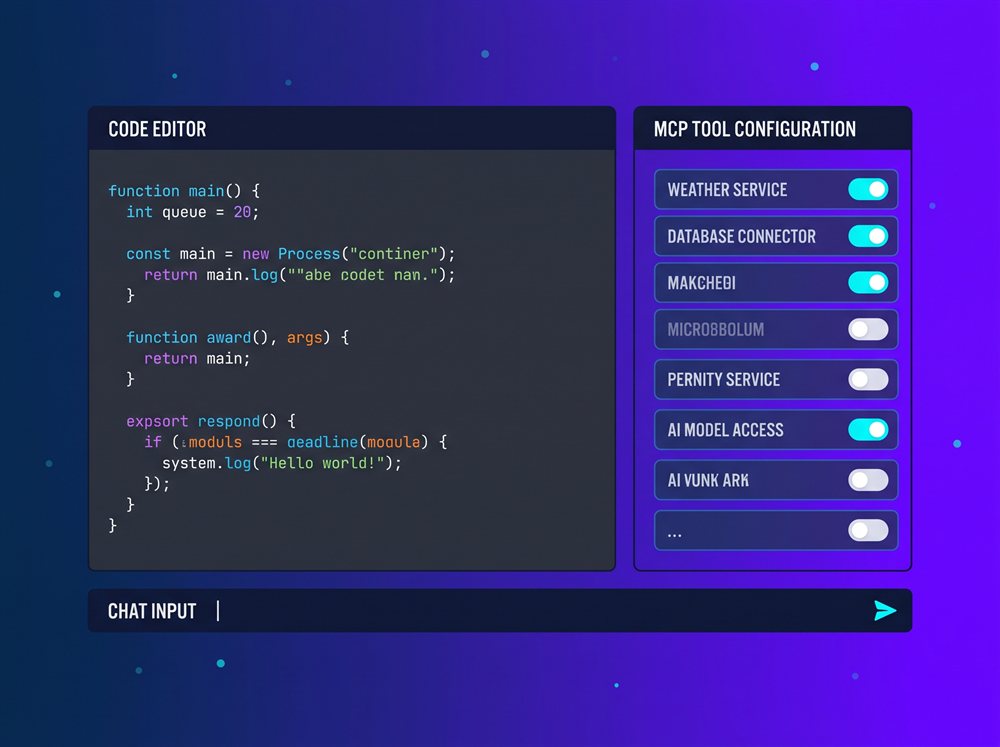The width and height of the screenshot is (1000, 747).
Task: Click the Pernity Service label
Action: (723, 380)
